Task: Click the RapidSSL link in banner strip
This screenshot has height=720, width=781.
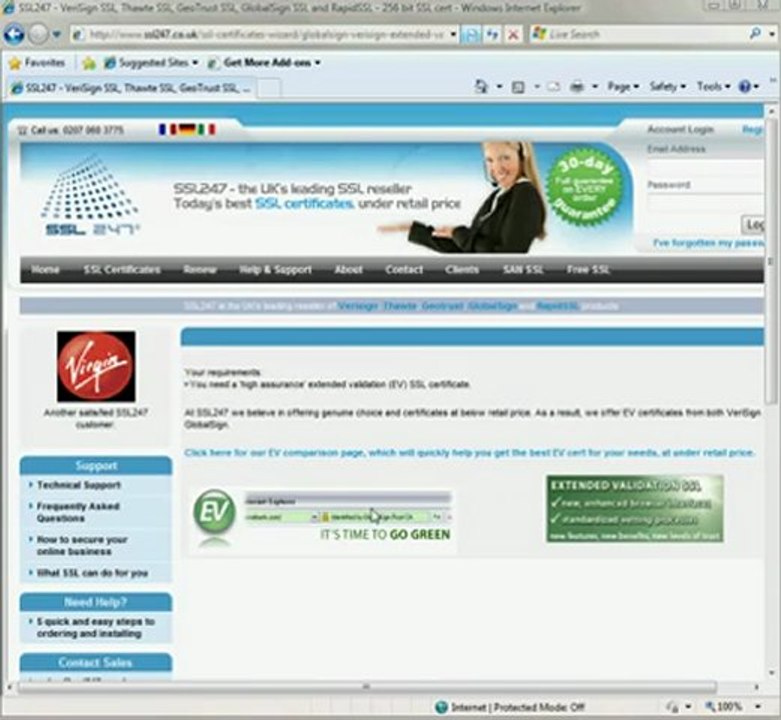Action: pyautogui.click(x=557, y=306)
